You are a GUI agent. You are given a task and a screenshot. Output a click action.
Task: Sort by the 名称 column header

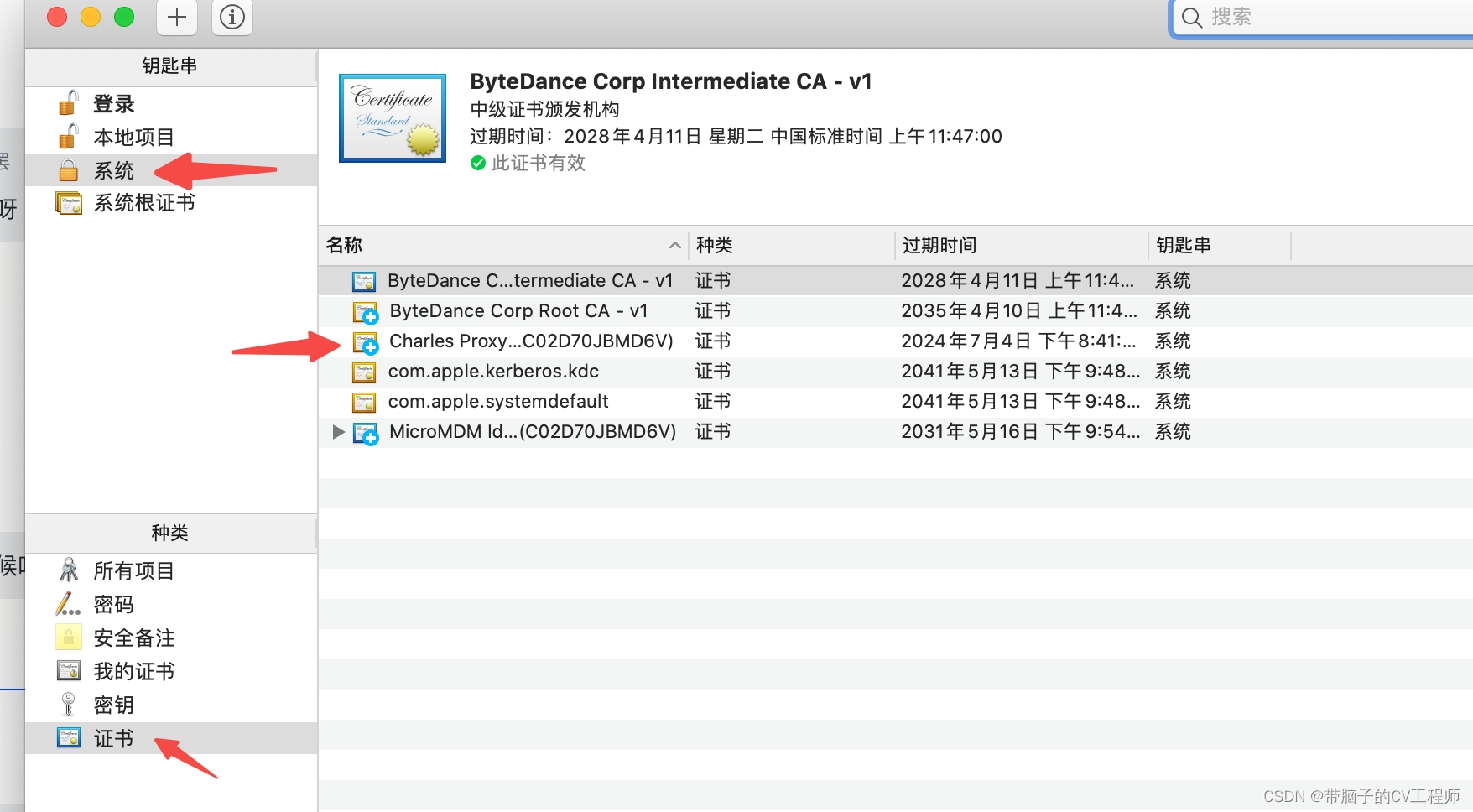(x=503, y=245)
